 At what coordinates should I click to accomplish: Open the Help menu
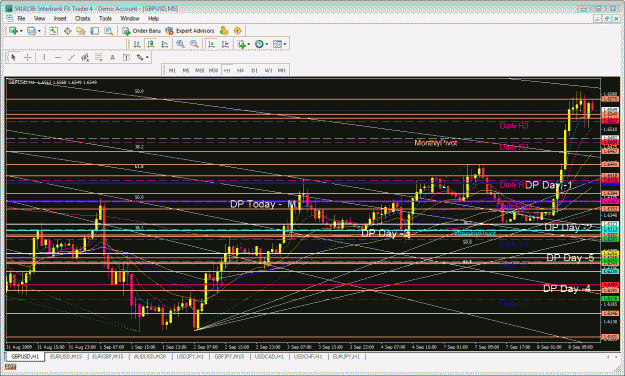[x=153, y=18]
